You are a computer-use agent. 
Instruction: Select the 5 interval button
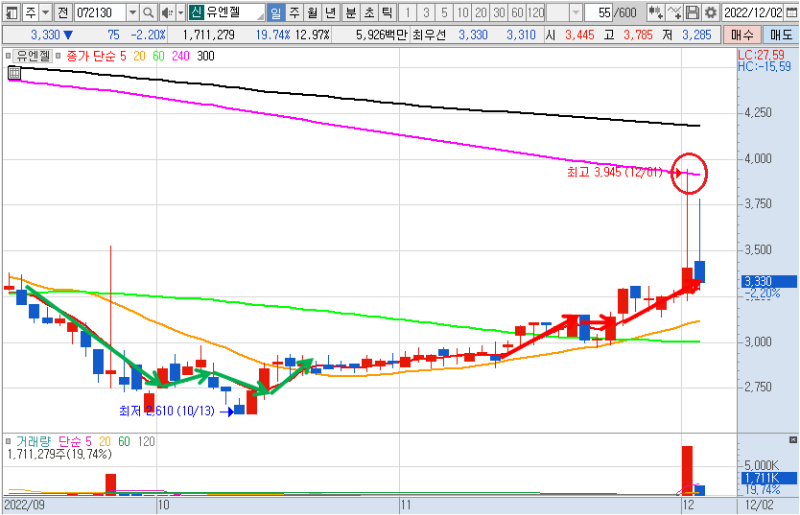(x=444, y=12)
